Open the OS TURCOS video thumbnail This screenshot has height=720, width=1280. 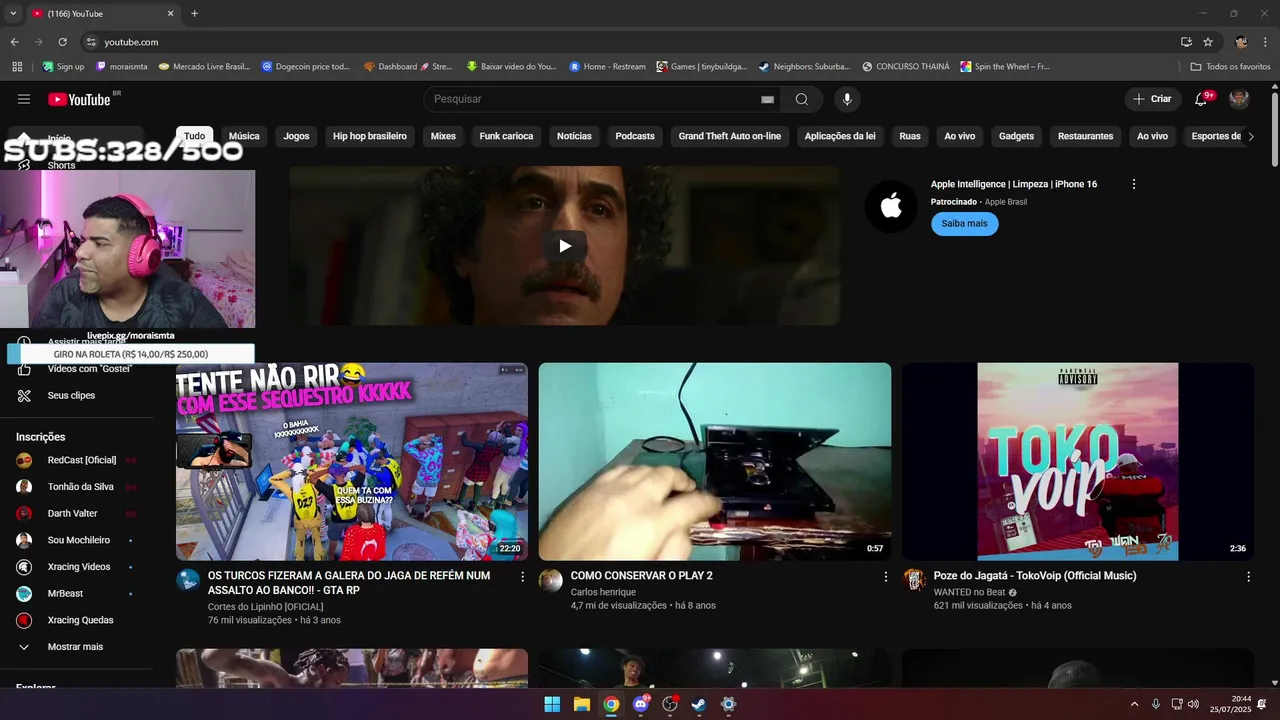352,461
